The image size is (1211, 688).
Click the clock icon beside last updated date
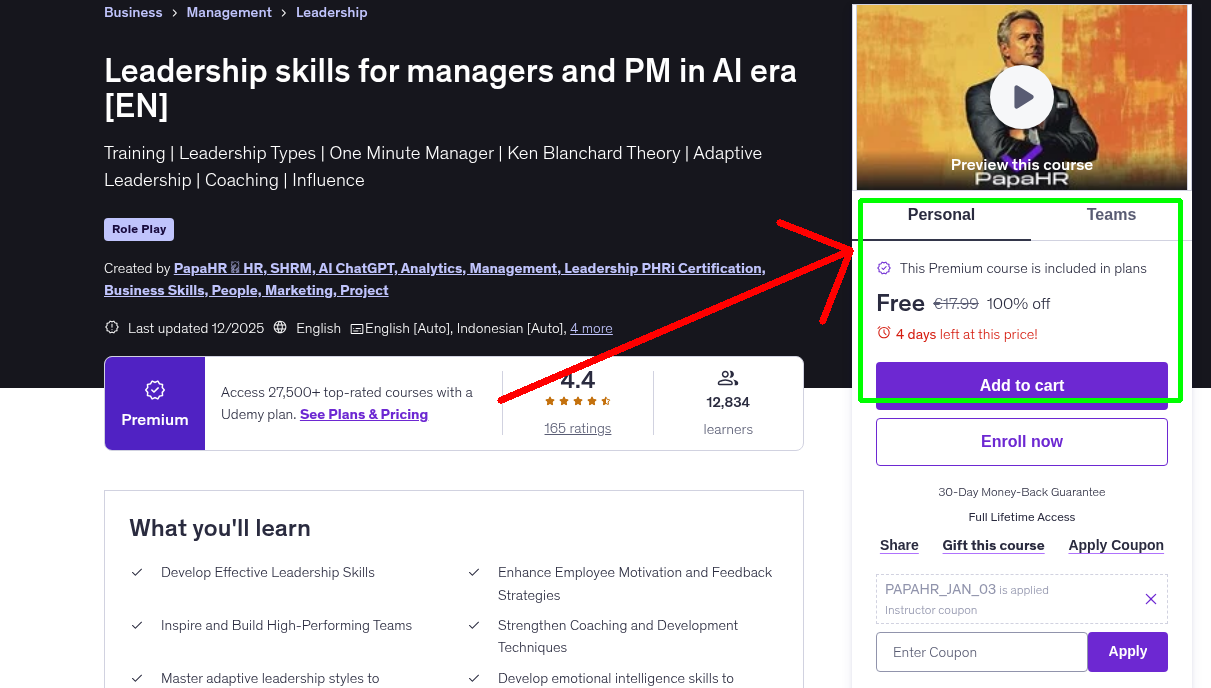point(112,328)
